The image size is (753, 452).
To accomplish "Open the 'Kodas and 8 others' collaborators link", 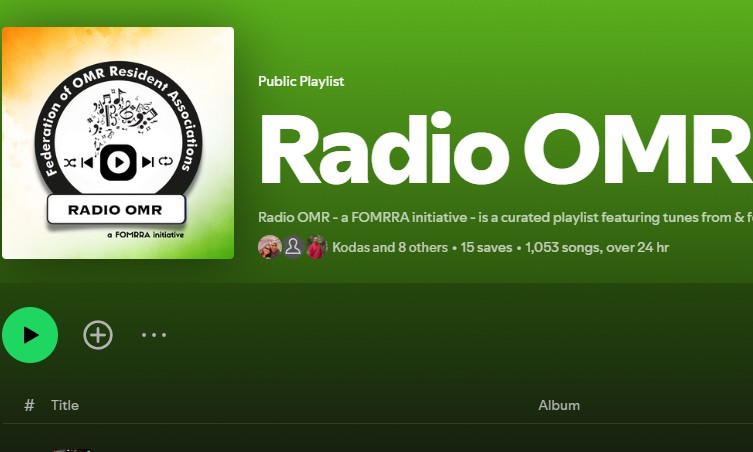I will pos(389,247).
